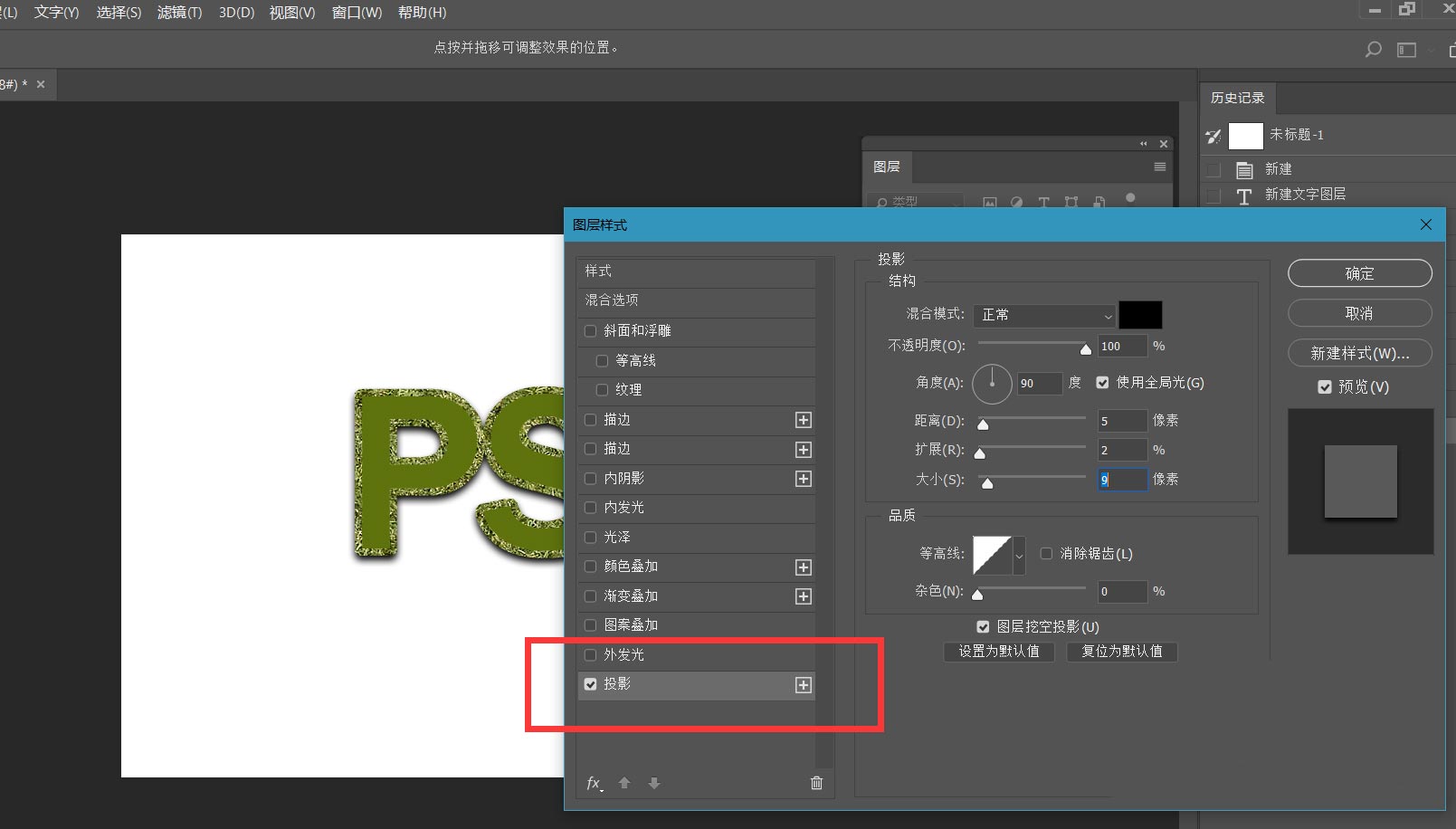Enable 光泽 checkbox

tap(591, 538)
